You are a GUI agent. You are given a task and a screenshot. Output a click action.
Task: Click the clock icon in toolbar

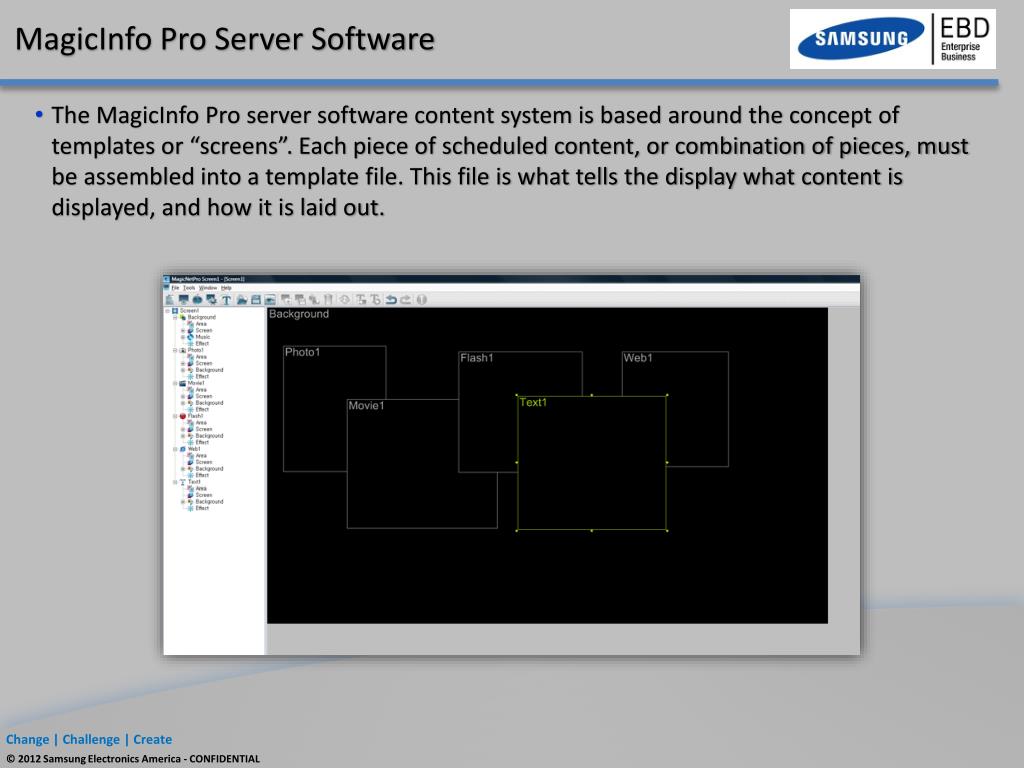tap(344, 300)
